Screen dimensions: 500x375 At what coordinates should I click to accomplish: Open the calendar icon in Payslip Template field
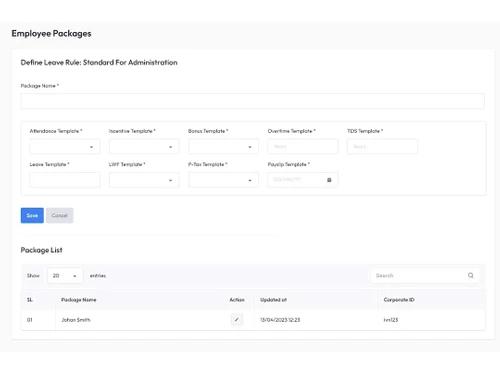(329, 180)
